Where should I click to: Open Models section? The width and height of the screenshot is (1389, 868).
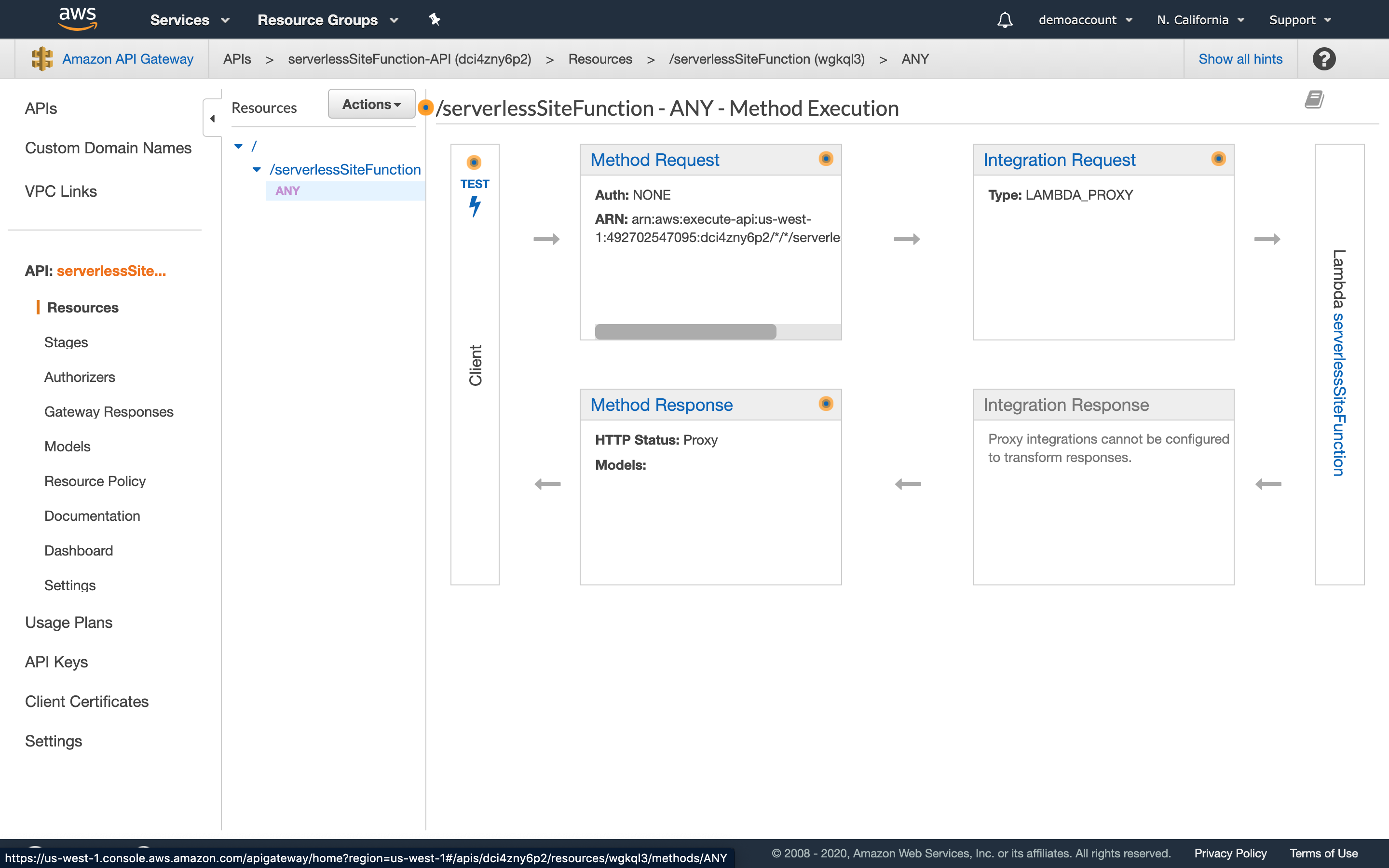(67, 447)
